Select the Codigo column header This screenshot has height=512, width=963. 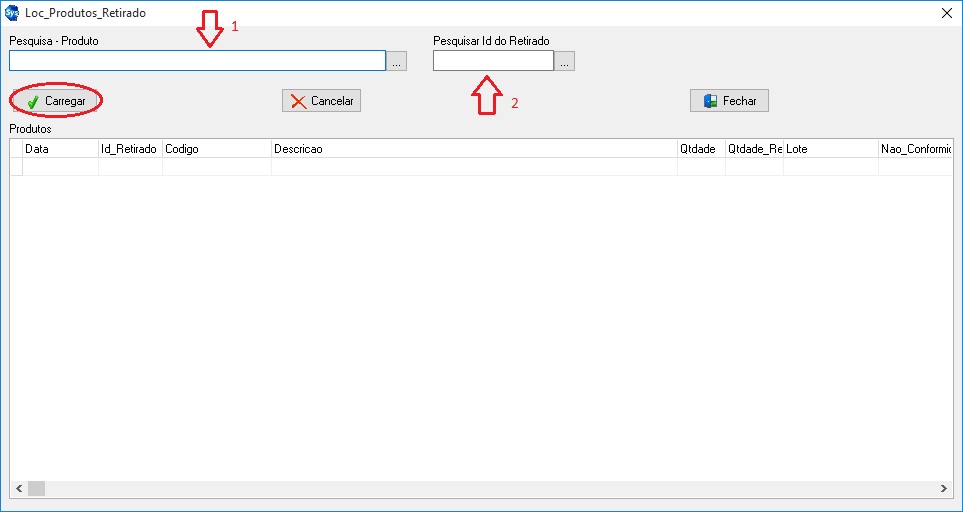[216, 149]
